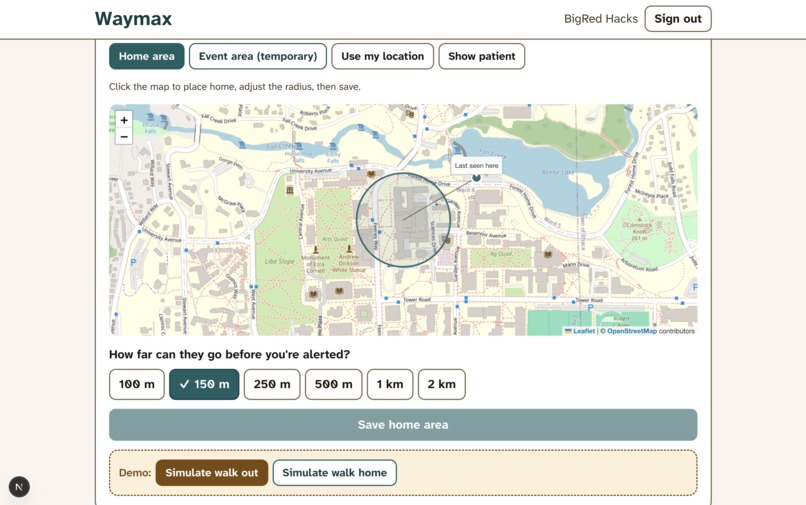Choose the 500 m radius option
806x505 pixels.
pyautogui.click(x=334, y=384)
